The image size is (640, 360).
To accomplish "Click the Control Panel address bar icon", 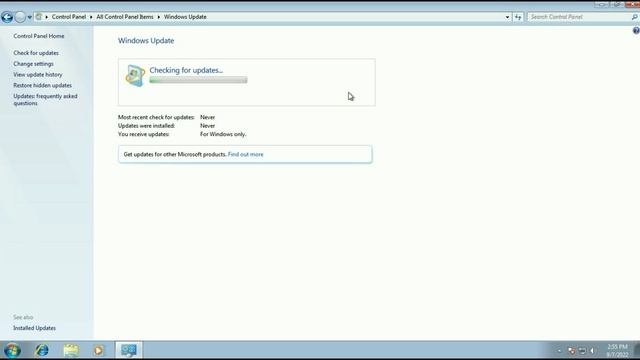I will (39, 17).
